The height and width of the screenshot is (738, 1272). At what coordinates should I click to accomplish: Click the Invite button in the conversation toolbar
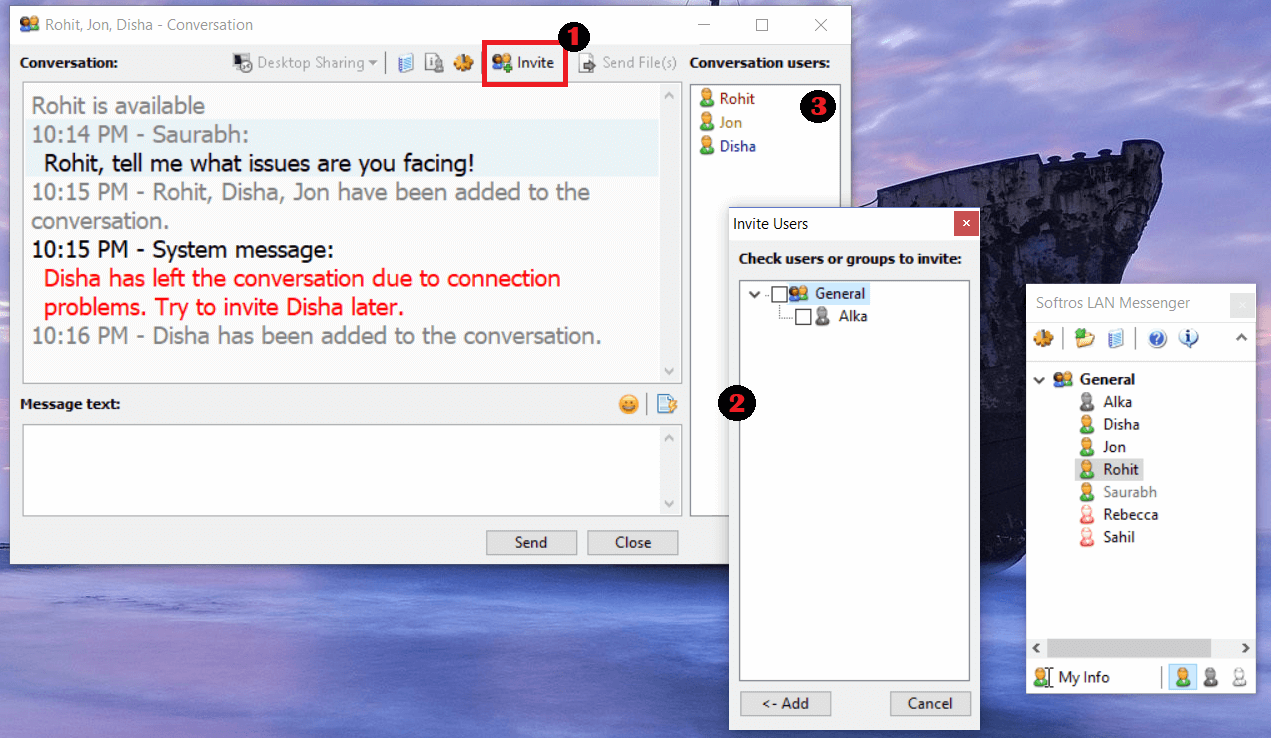523,63
